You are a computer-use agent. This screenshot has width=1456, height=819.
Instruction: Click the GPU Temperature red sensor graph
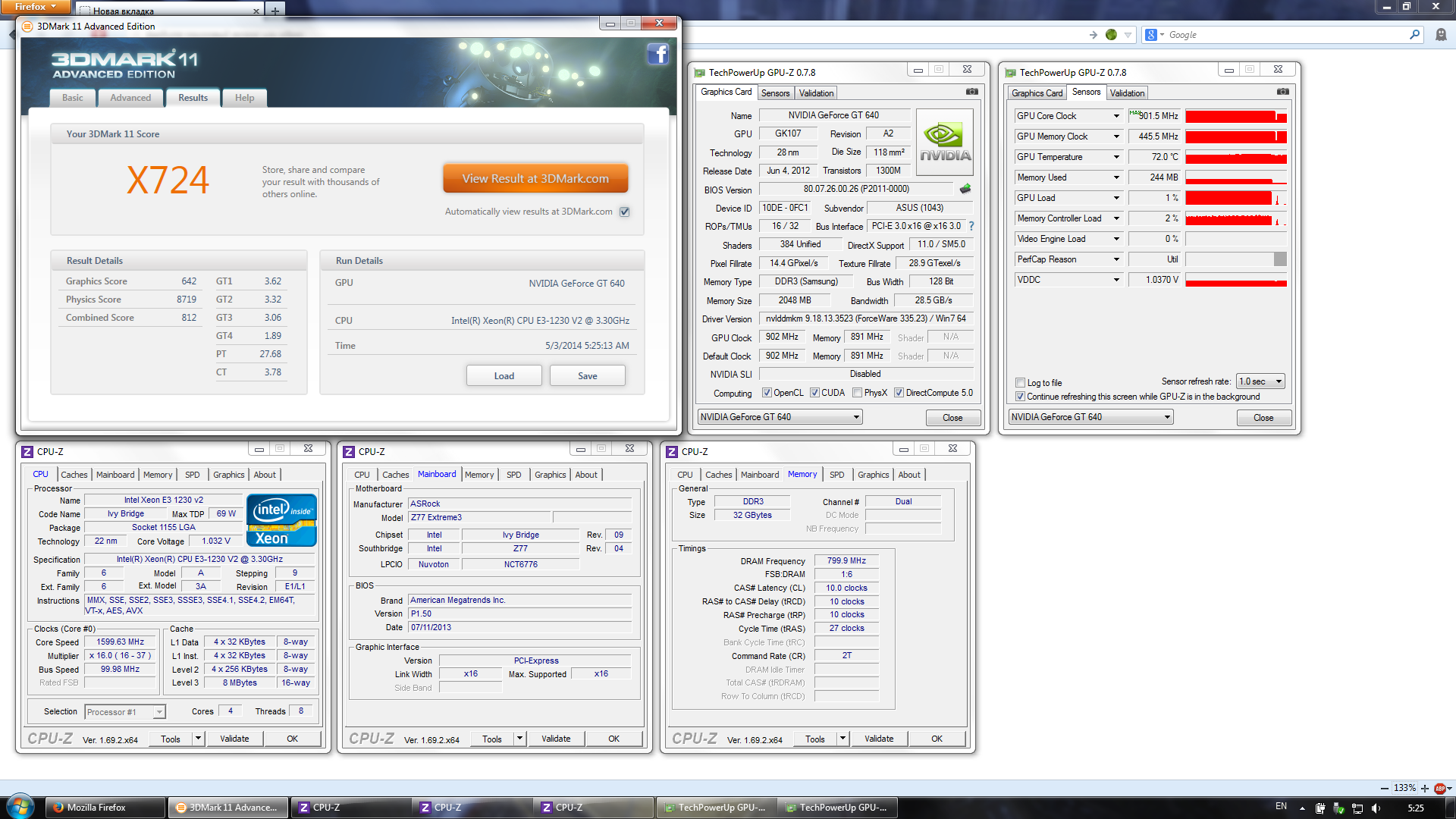coord(1235,157)
